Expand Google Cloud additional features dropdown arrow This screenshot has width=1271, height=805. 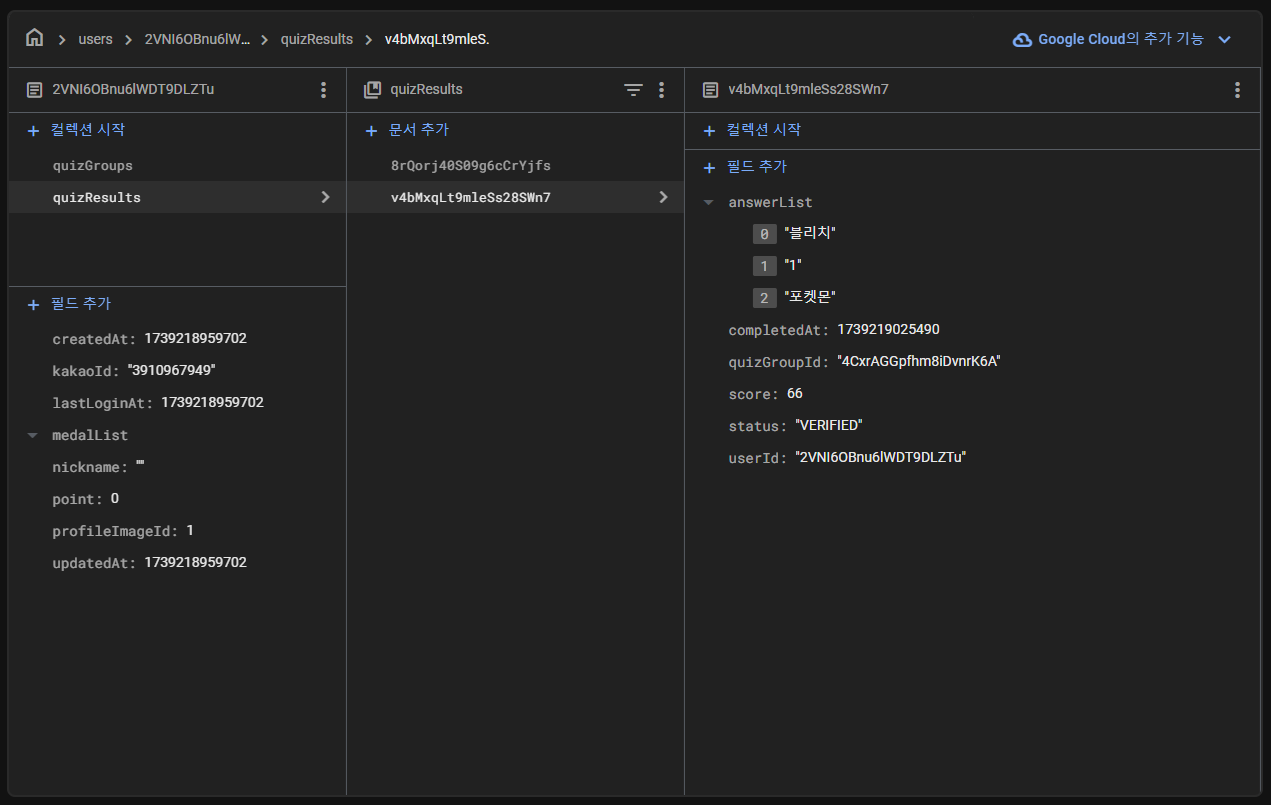point(1224,40)
